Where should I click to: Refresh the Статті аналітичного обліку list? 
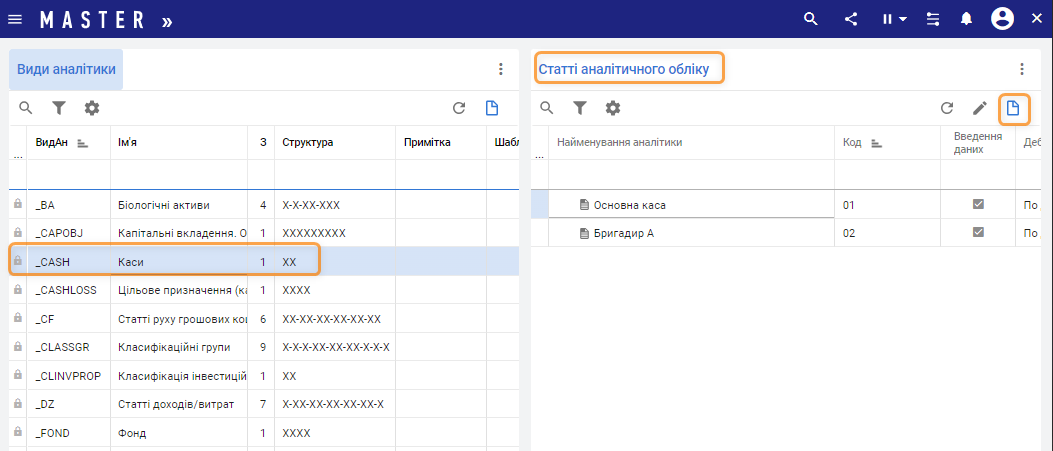pyautogui.click(x=946, y=108)
